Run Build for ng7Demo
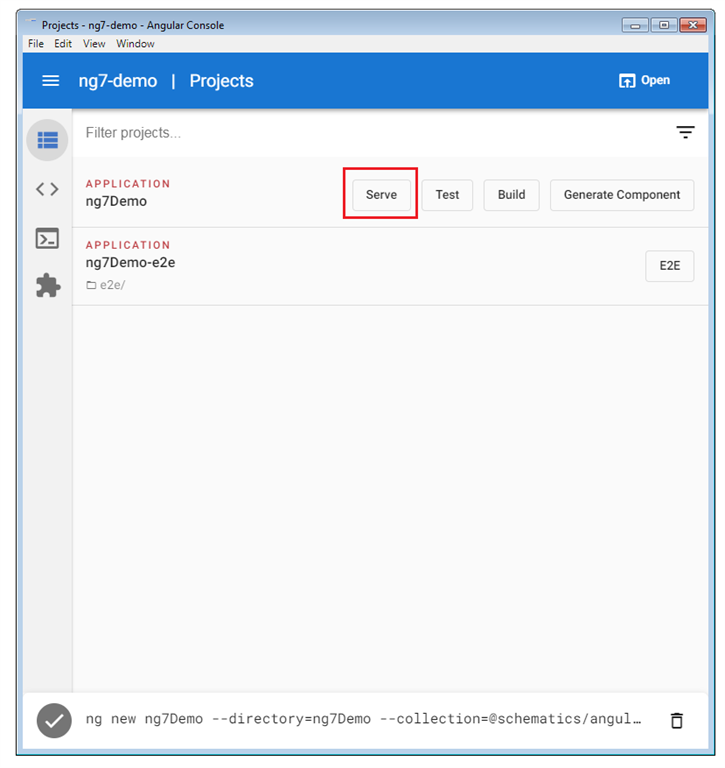Image resolution: width=725 pixels, height=768 pixels. pyautogui.click(x=511, y=195)
